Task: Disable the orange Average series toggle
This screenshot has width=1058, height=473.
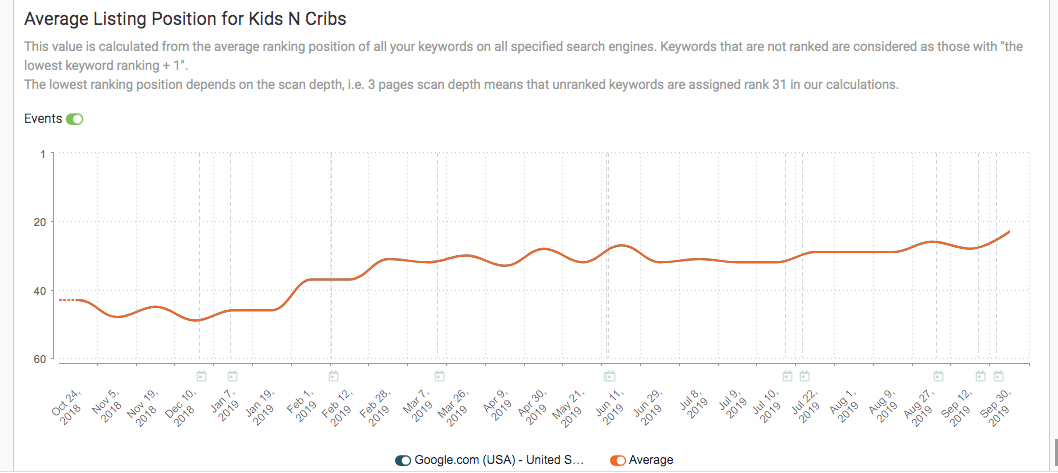Action: [x=618, y=460]
